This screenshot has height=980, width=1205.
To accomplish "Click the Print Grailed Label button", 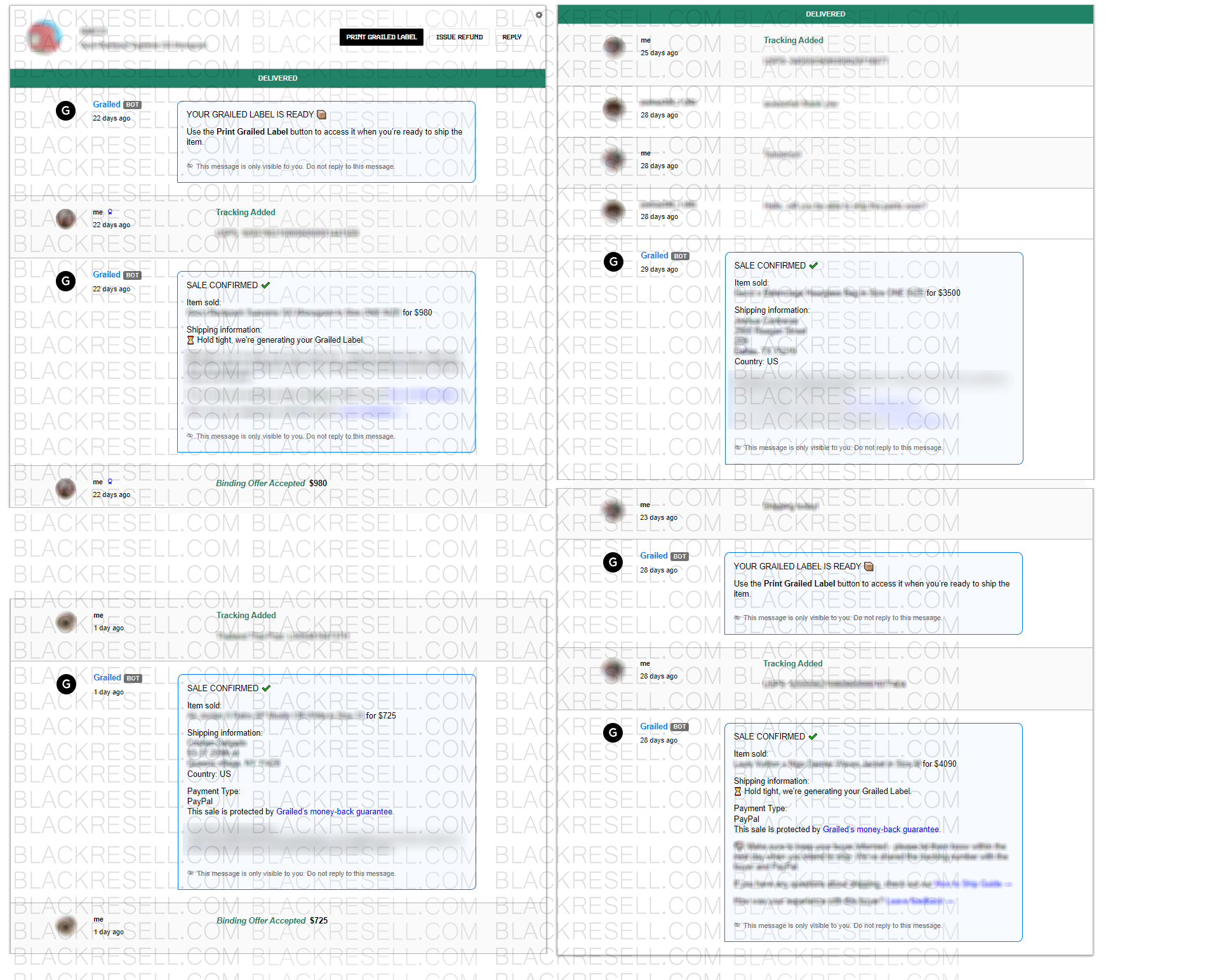I will click(381, 37).
